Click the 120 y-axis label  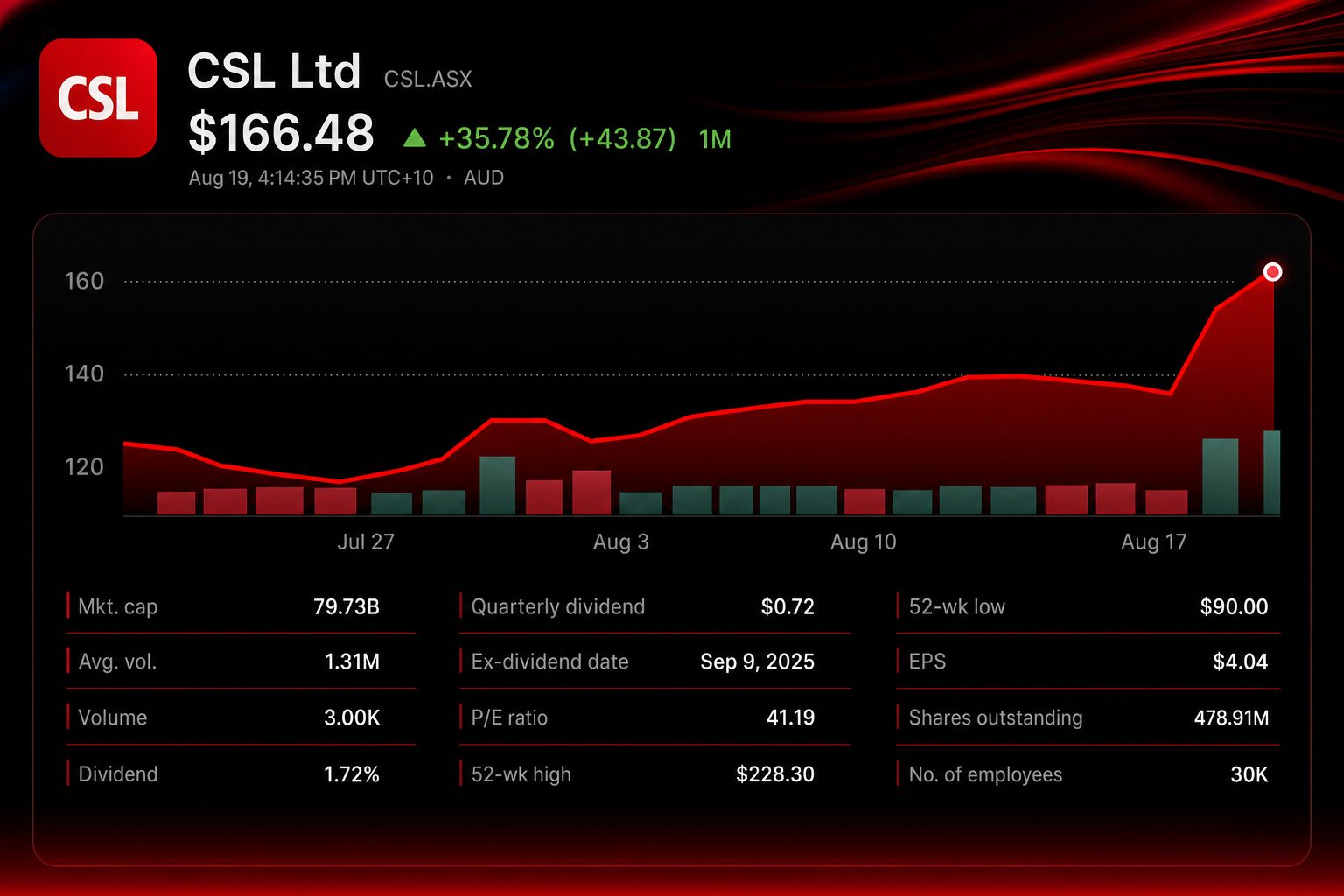[84, 466]
